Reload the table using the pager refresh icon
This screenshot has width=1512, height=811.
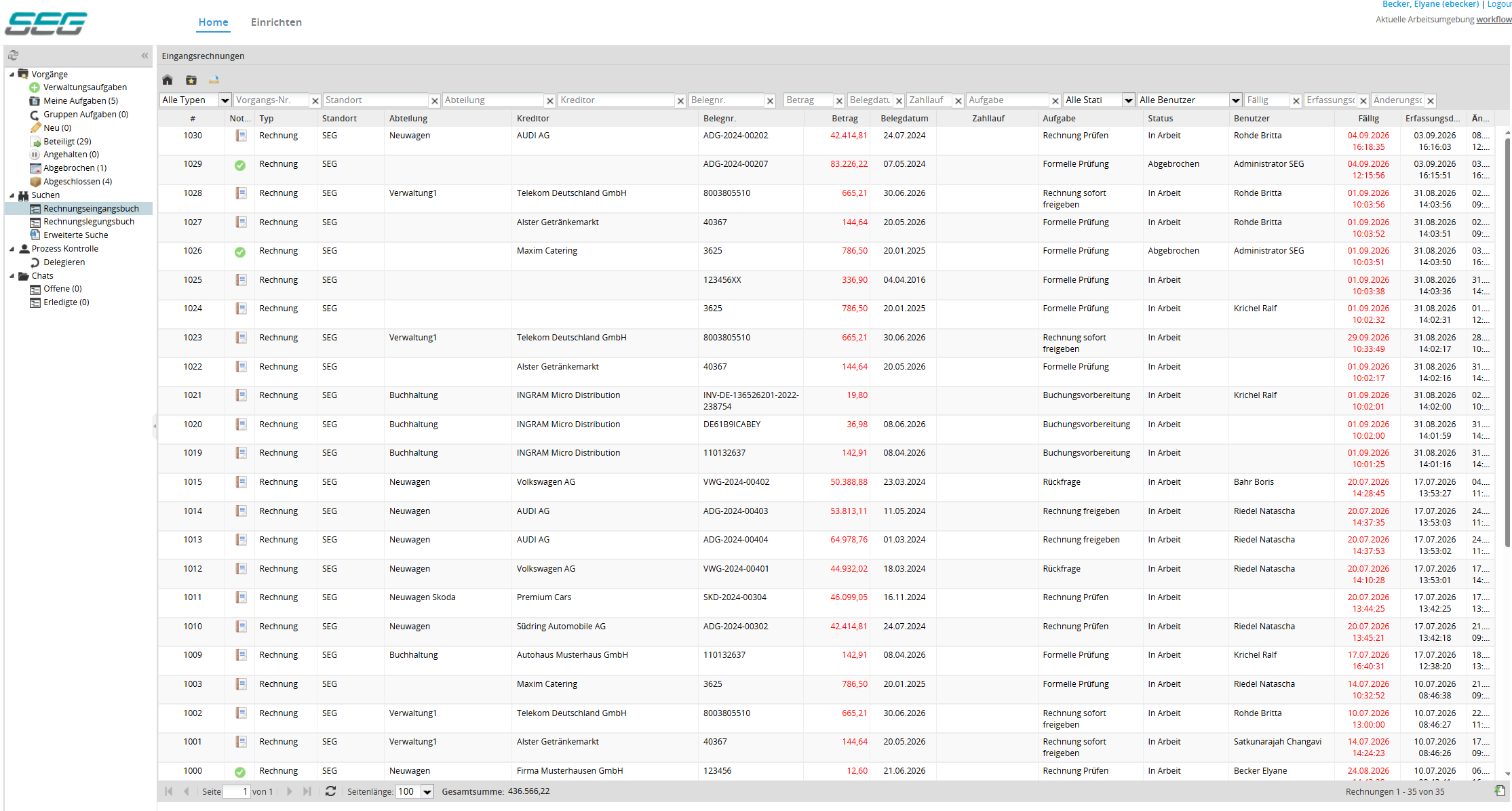click(330, 791)
